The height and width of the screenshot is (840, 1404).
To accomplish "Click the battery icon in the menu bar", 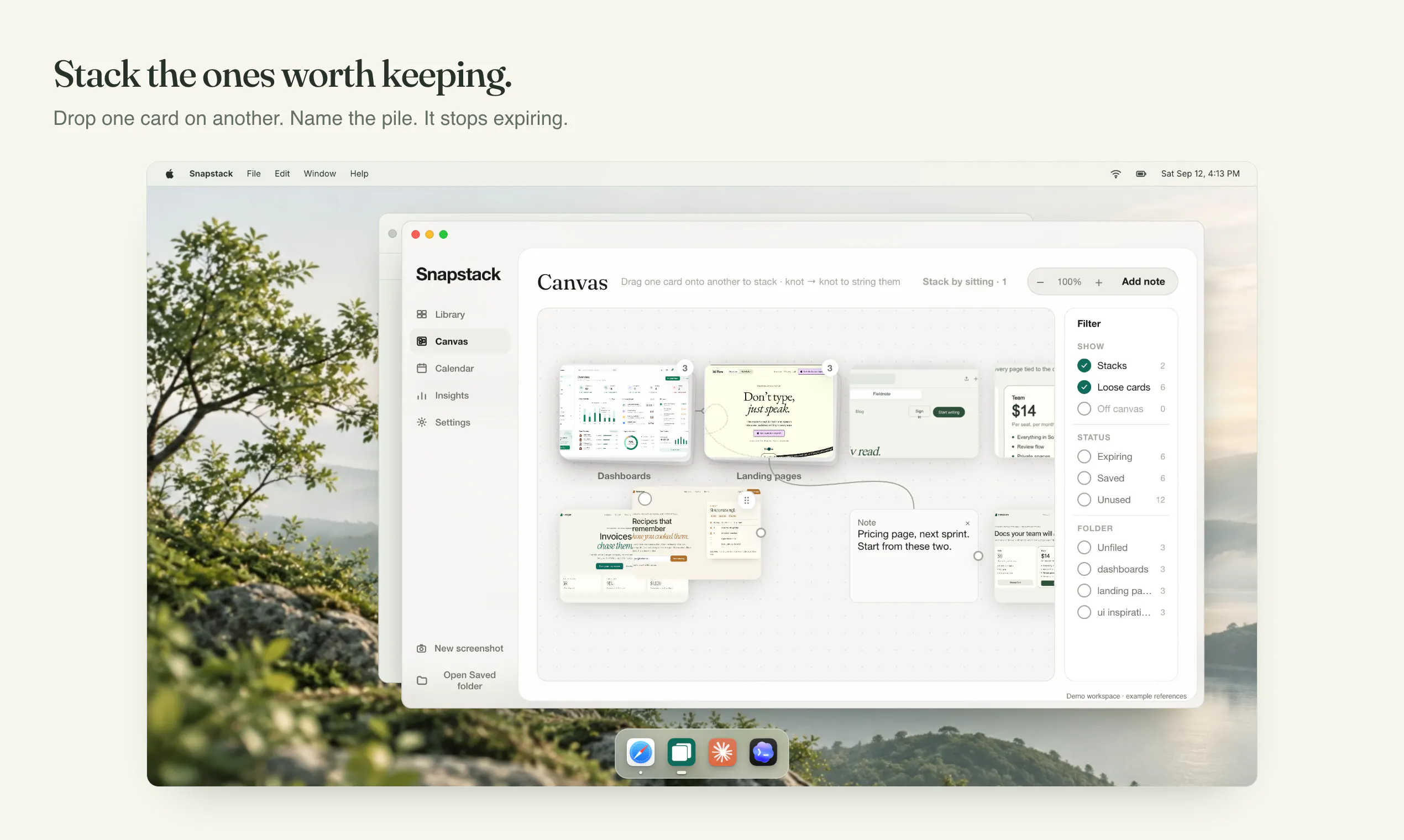I will tap(1141, 174).
